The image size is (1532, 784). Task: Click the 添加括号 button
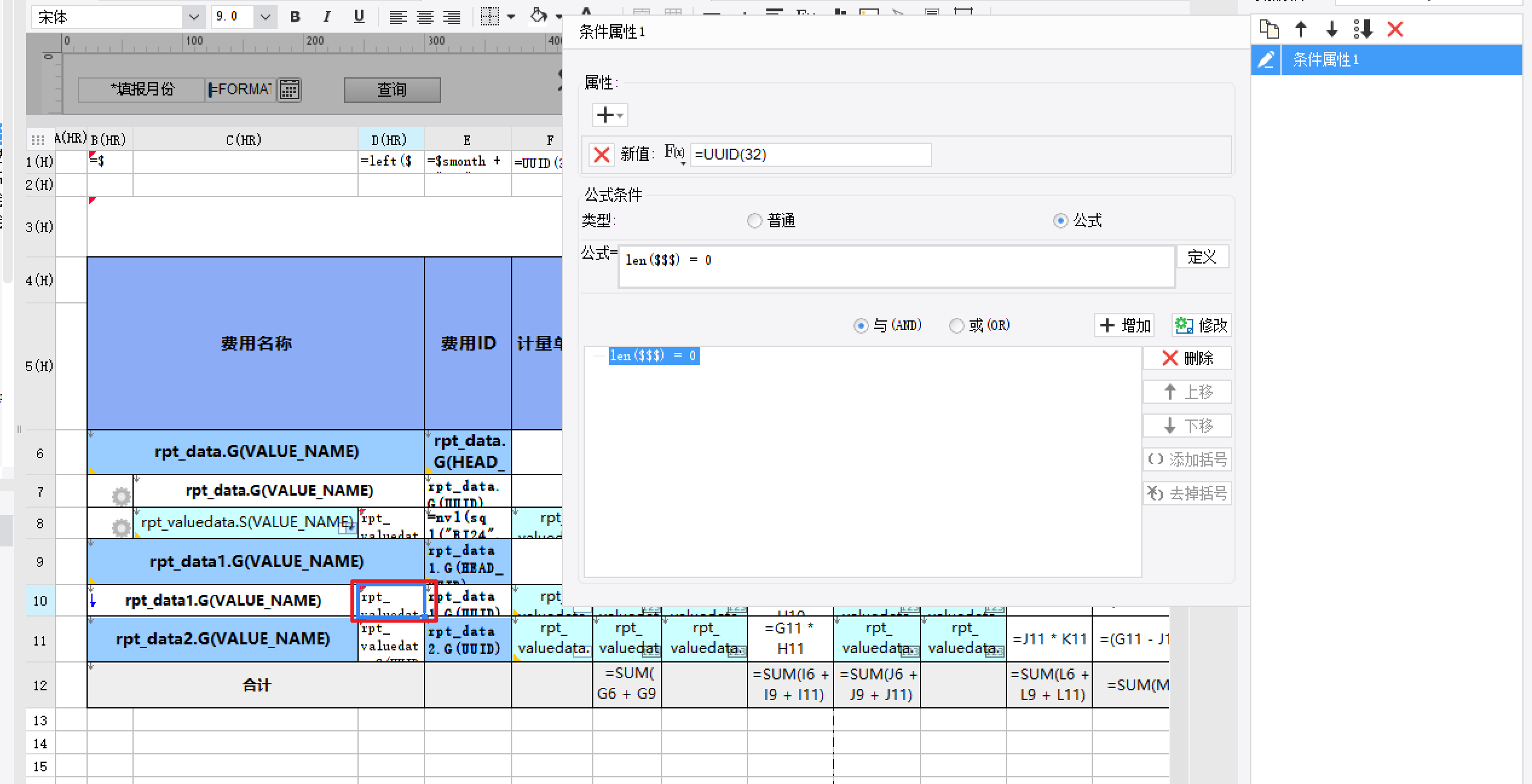click(x=1187, y=459)
